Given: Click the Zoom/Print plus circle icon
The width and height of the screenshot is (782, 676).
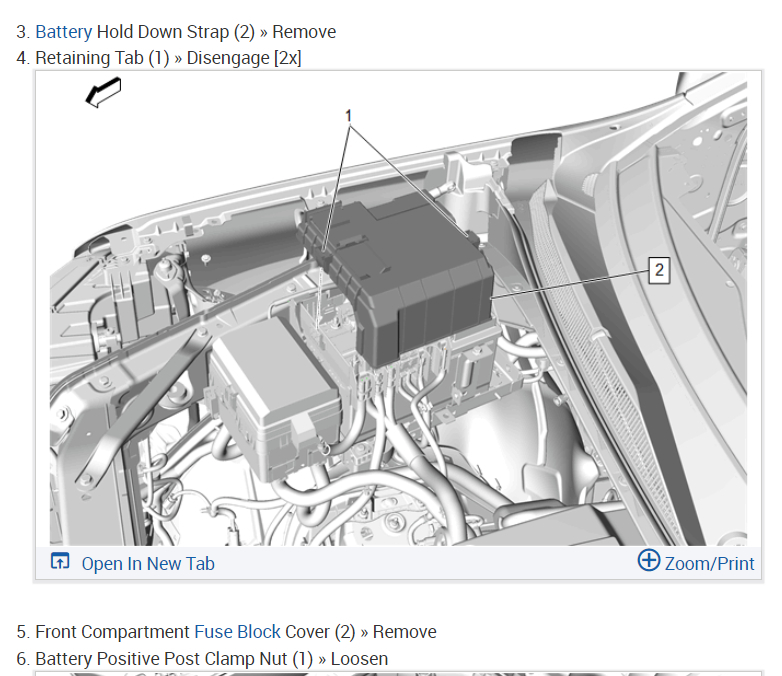Looking at the screenshot, I should [649, 560].
